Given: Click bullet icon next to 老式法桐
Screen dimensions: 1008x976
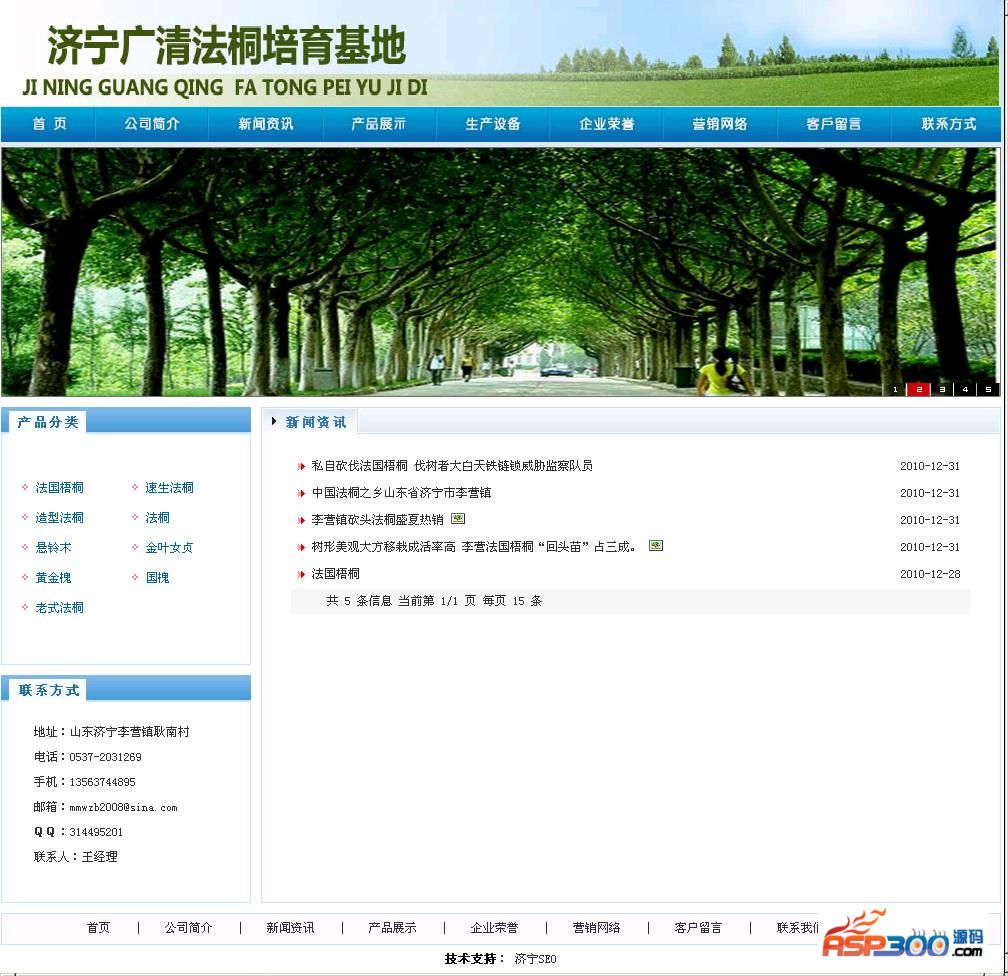Looking at the screenshot, I should point(25,607).
